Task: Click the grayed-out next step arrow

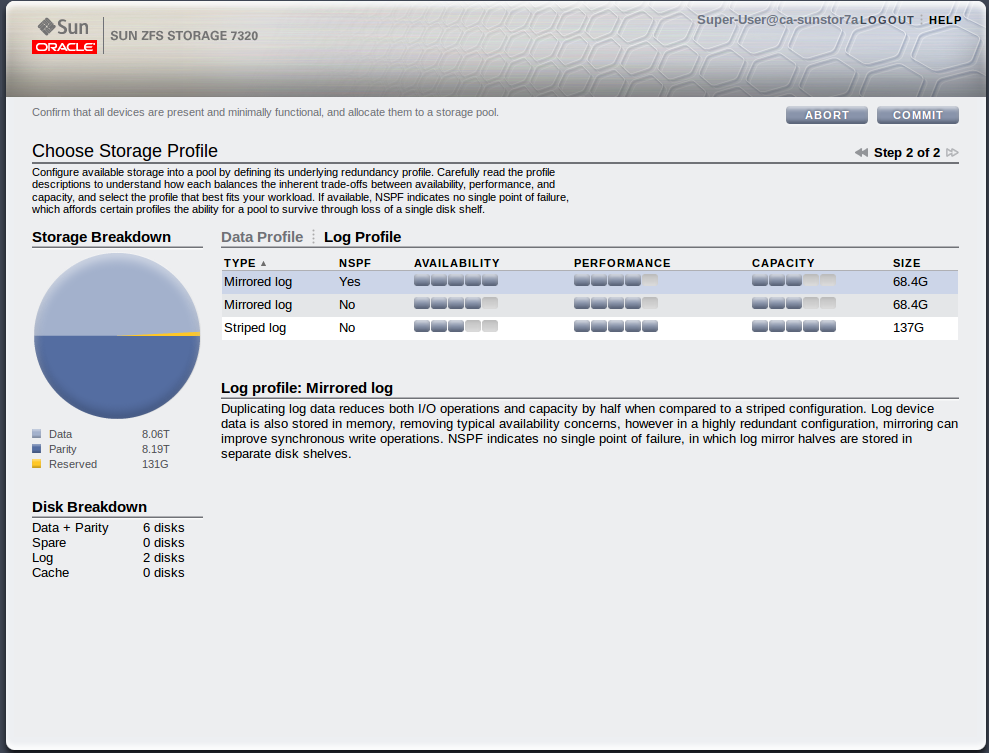Action: (x=952, y=153)
